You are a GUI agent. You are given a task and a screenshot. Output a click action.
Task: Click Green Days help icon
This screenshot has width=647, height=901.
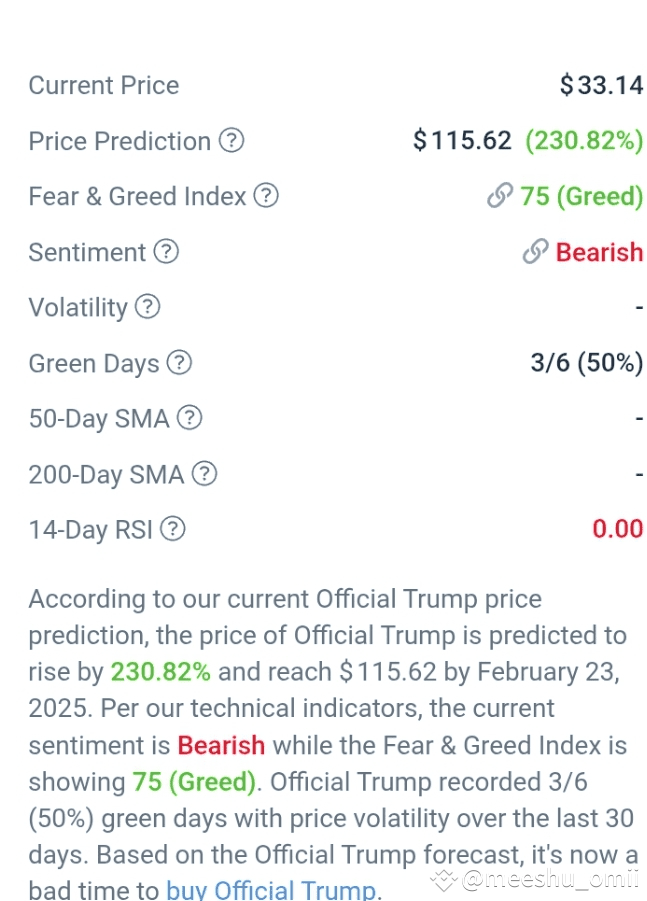click(x=179, y=362)
